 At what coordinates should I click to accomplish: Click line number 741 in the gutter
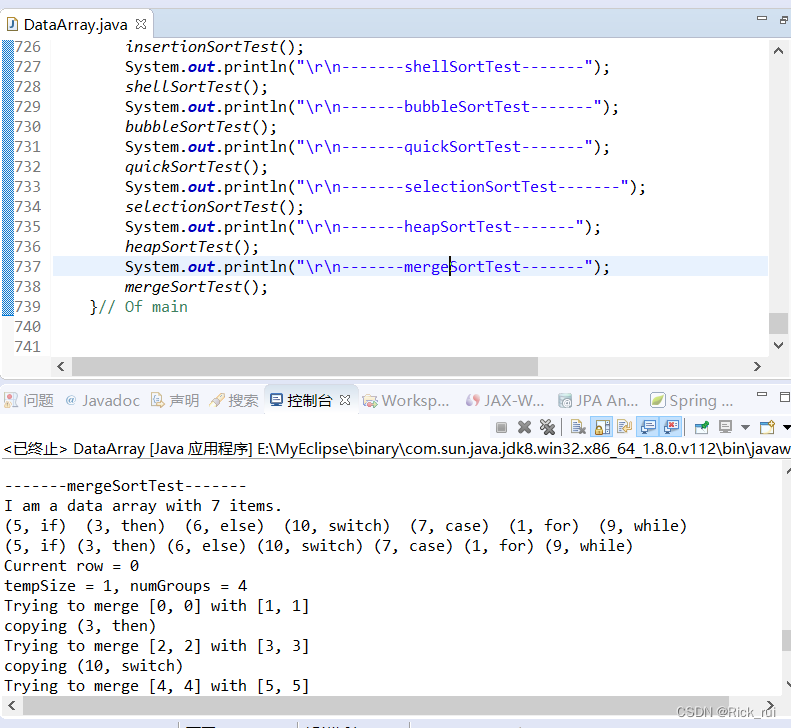[27, 347]
